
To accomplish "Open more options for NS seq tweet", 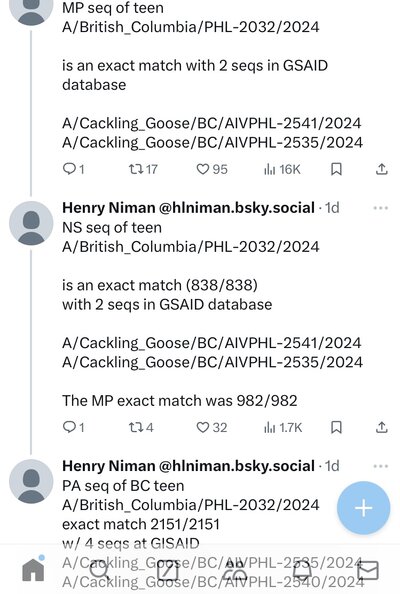I will point(380,208).
